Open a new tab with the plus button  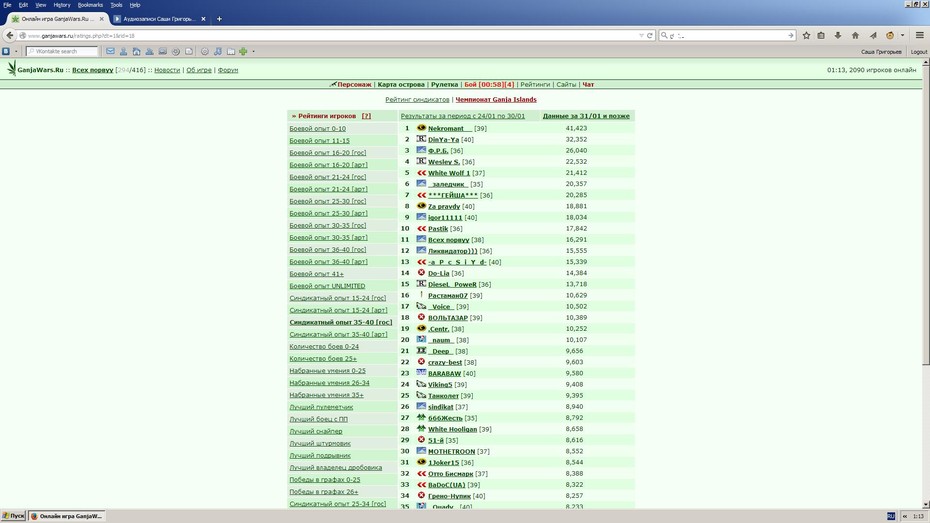[x=219, y=19]
